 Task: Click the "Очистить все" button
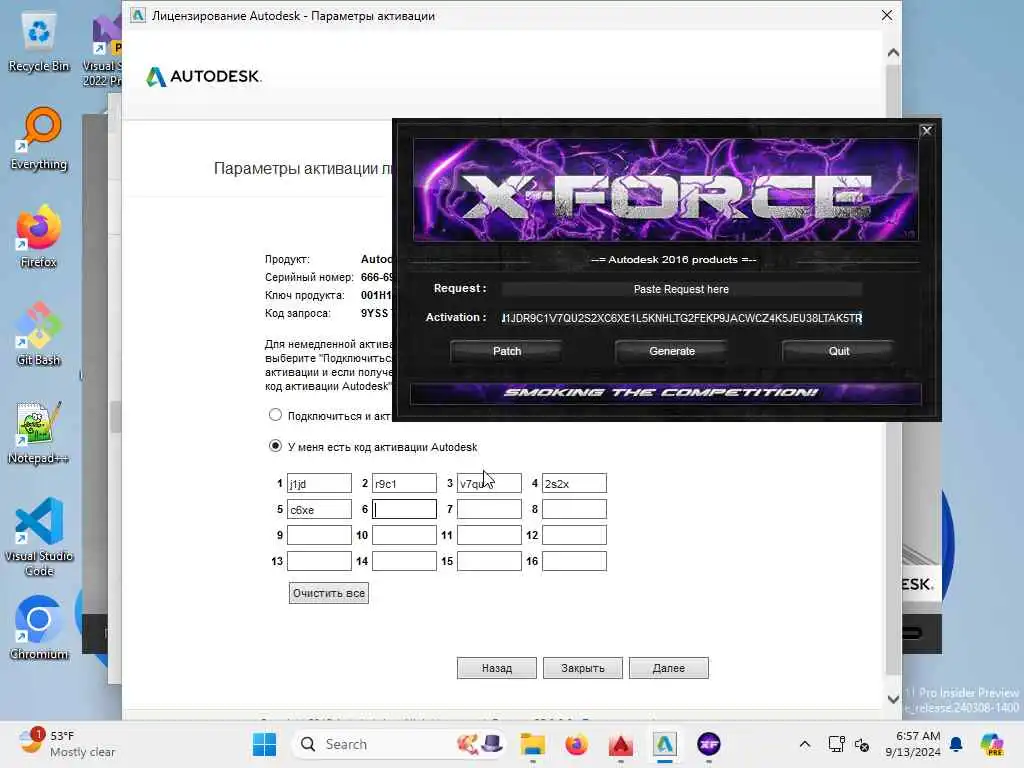point(328,593)
